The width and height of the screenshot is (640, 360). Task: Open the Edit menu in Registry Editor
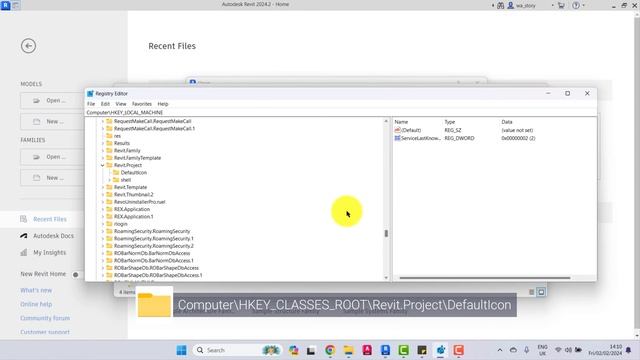105,104
